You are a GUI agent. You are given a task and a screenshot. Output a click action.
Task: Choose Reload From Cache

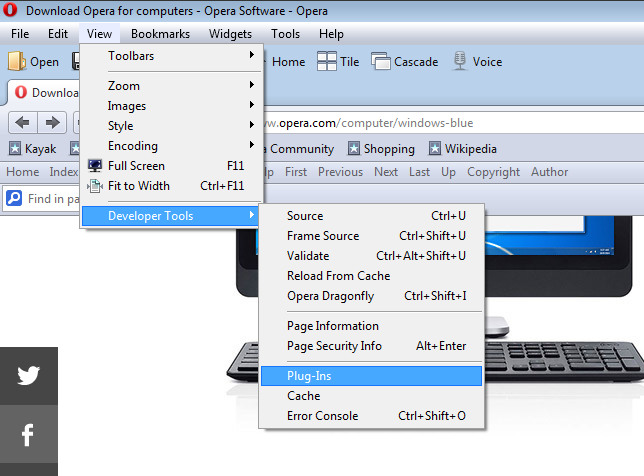[371, 276]
